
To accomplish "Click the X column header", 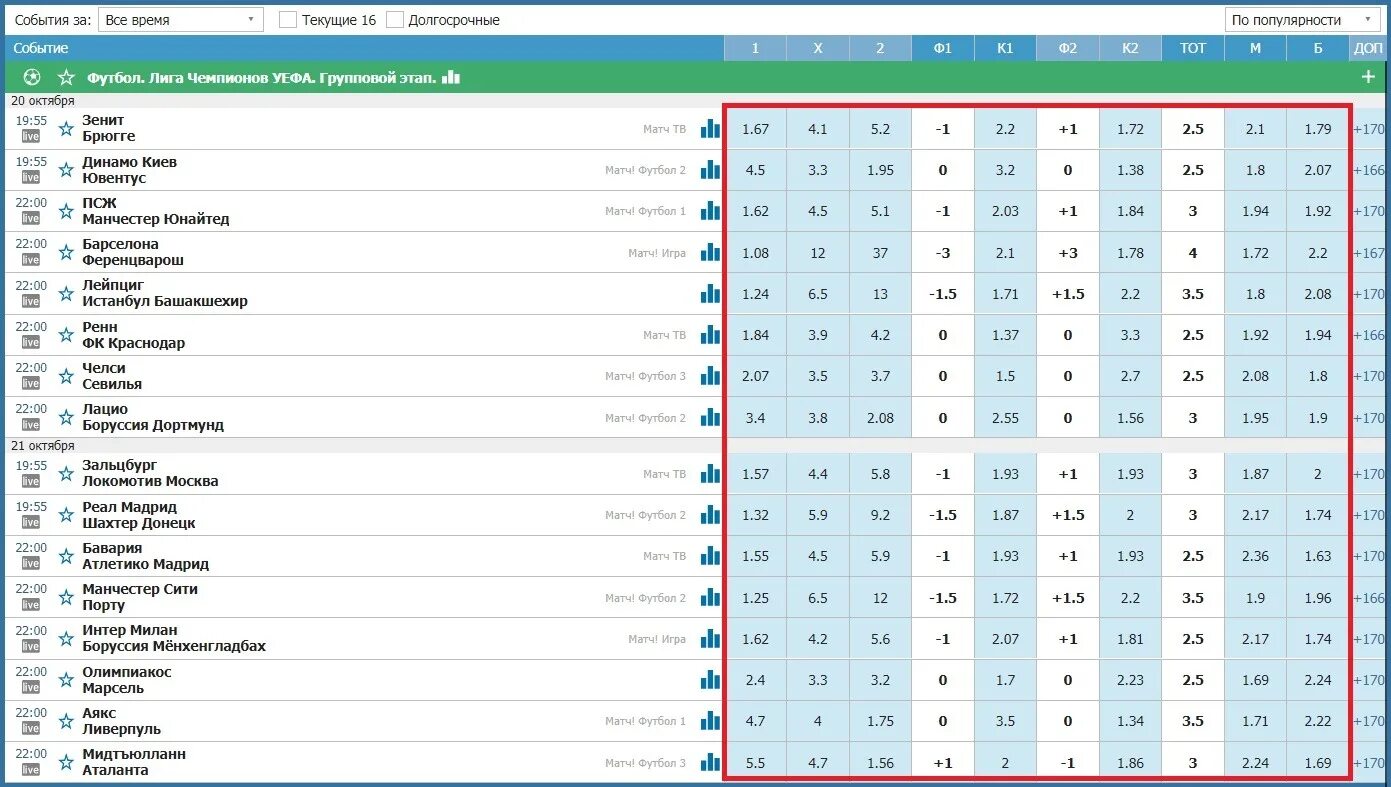I will pos(818,48).
